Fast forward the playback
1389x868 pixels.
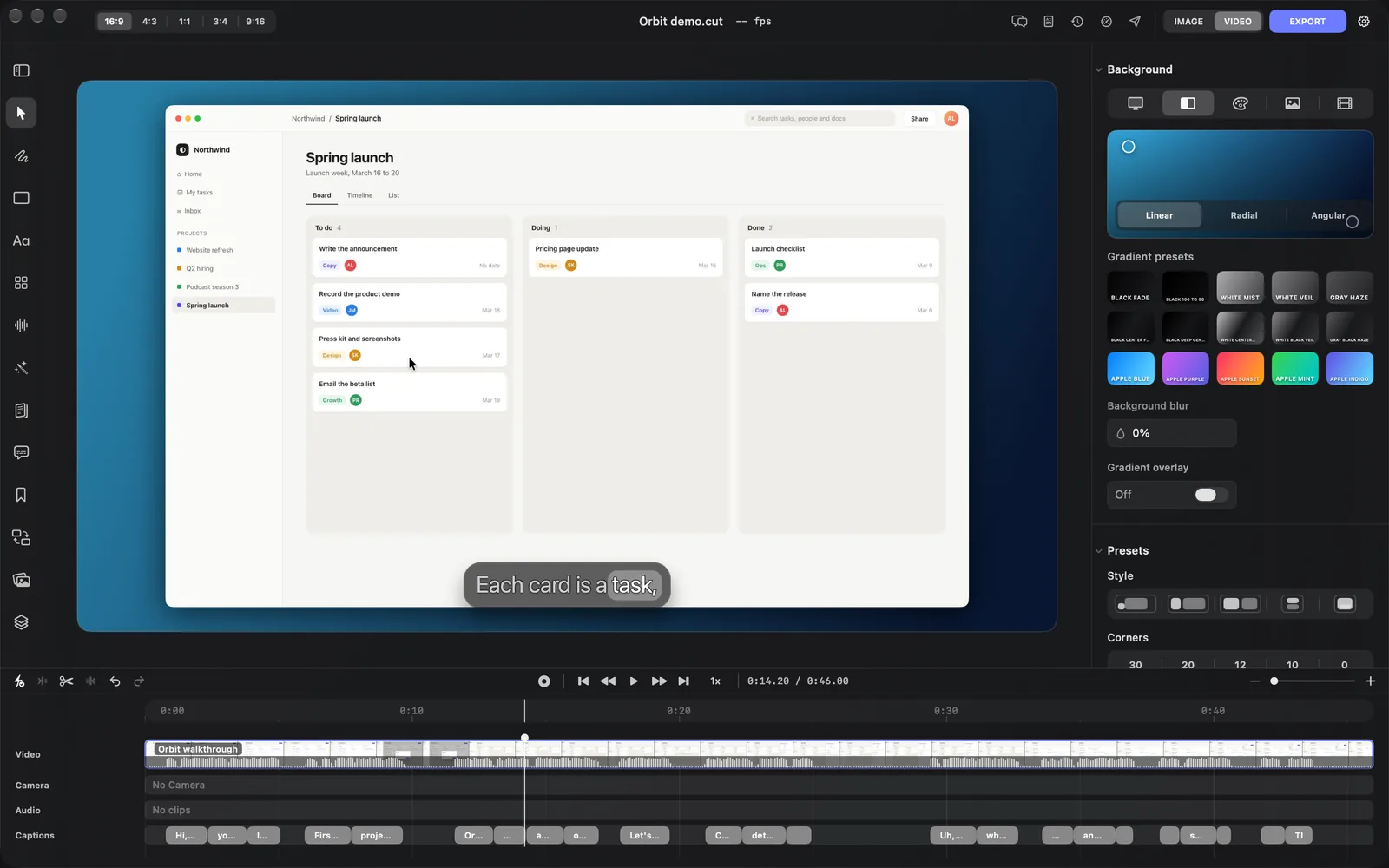[659, 681]
